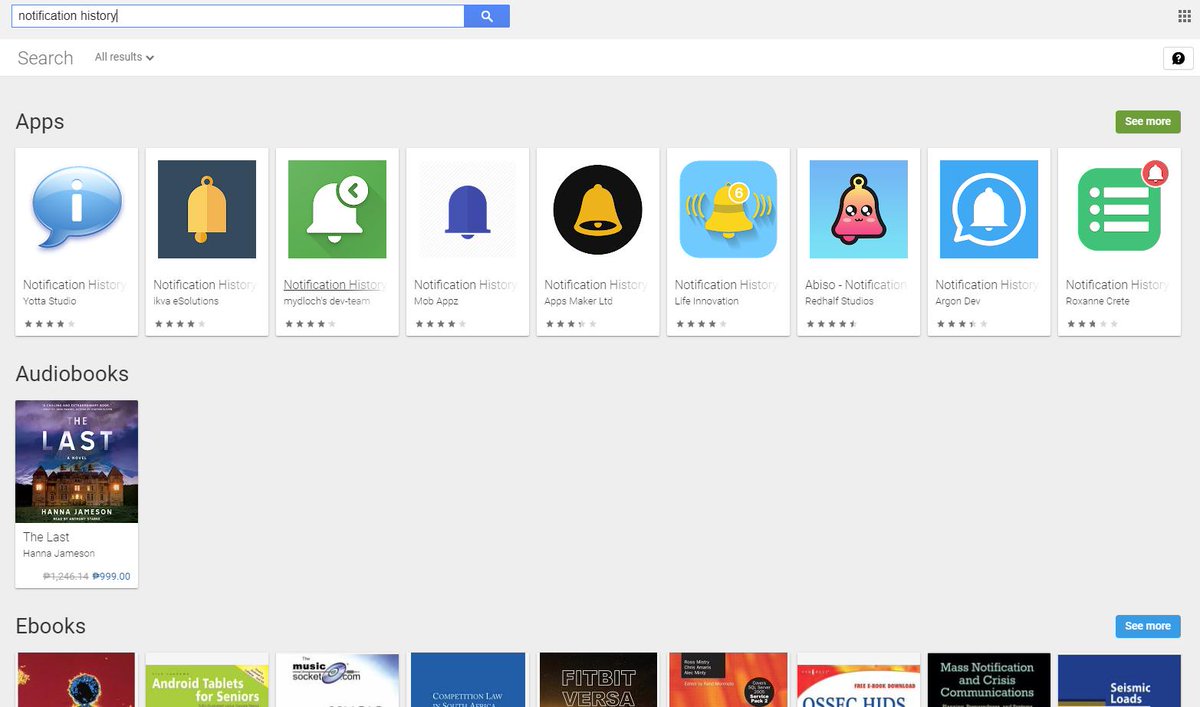Click the star rating under Roxanne Crete
This screenshot has height=707, width=1200.
1092,324
